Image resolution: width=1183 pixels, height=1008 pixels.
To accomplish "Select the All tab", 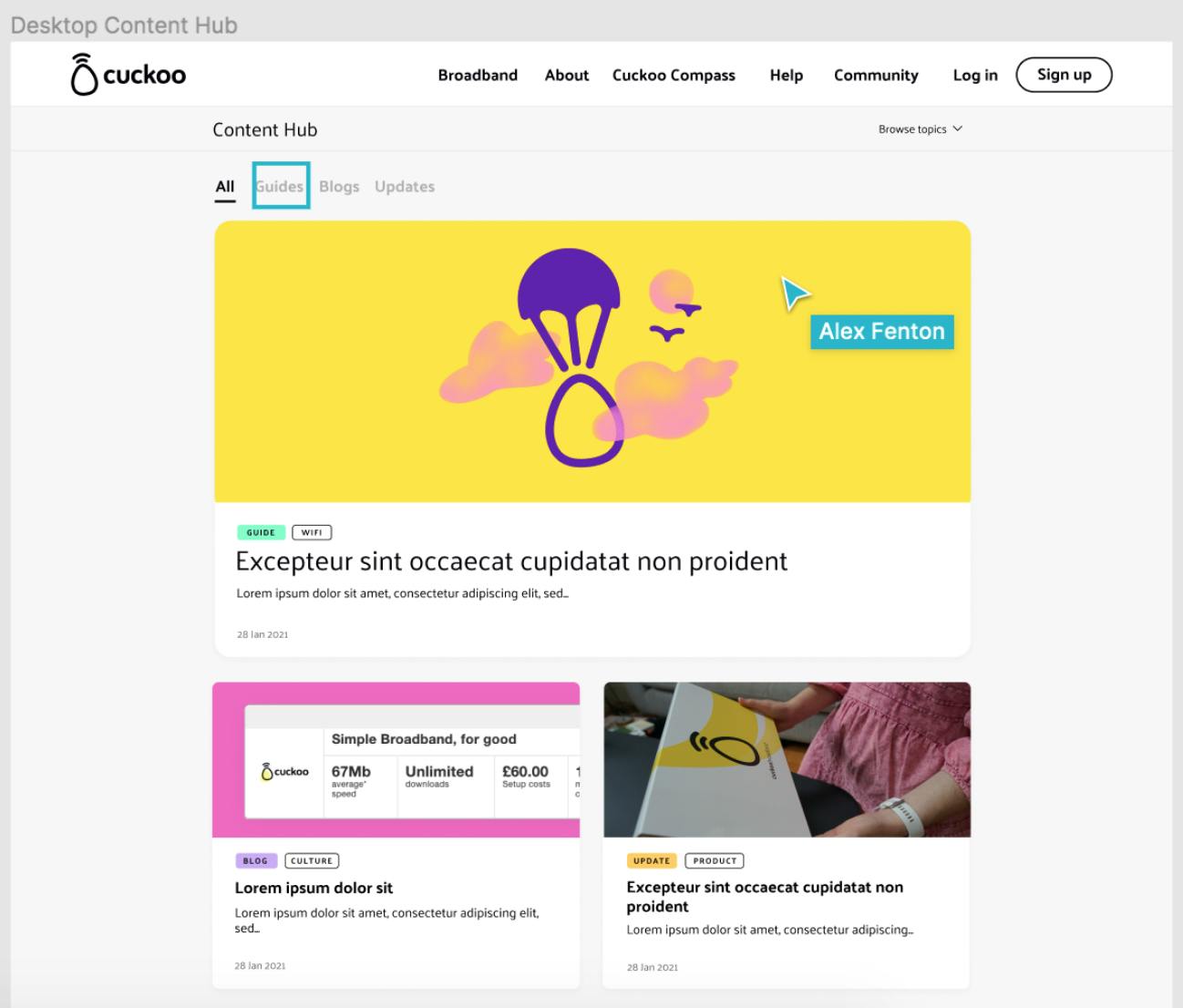I will click(225, 186).
